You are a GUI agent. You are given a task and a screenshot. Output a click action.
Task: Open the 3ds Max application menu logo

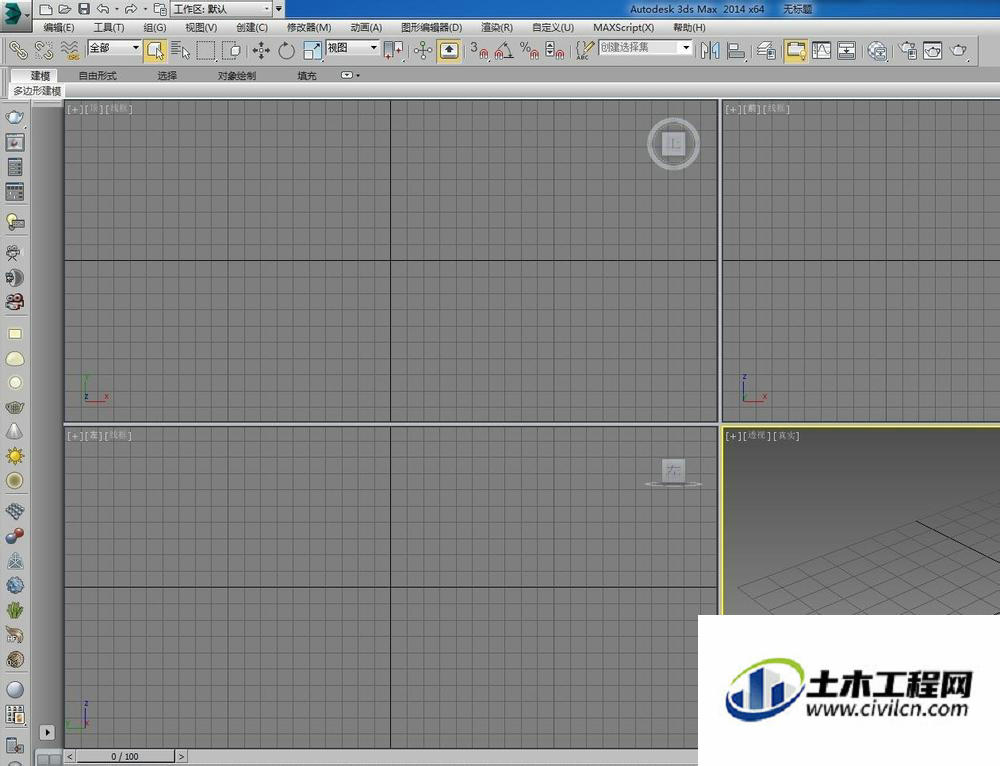(x=15, y=14)
